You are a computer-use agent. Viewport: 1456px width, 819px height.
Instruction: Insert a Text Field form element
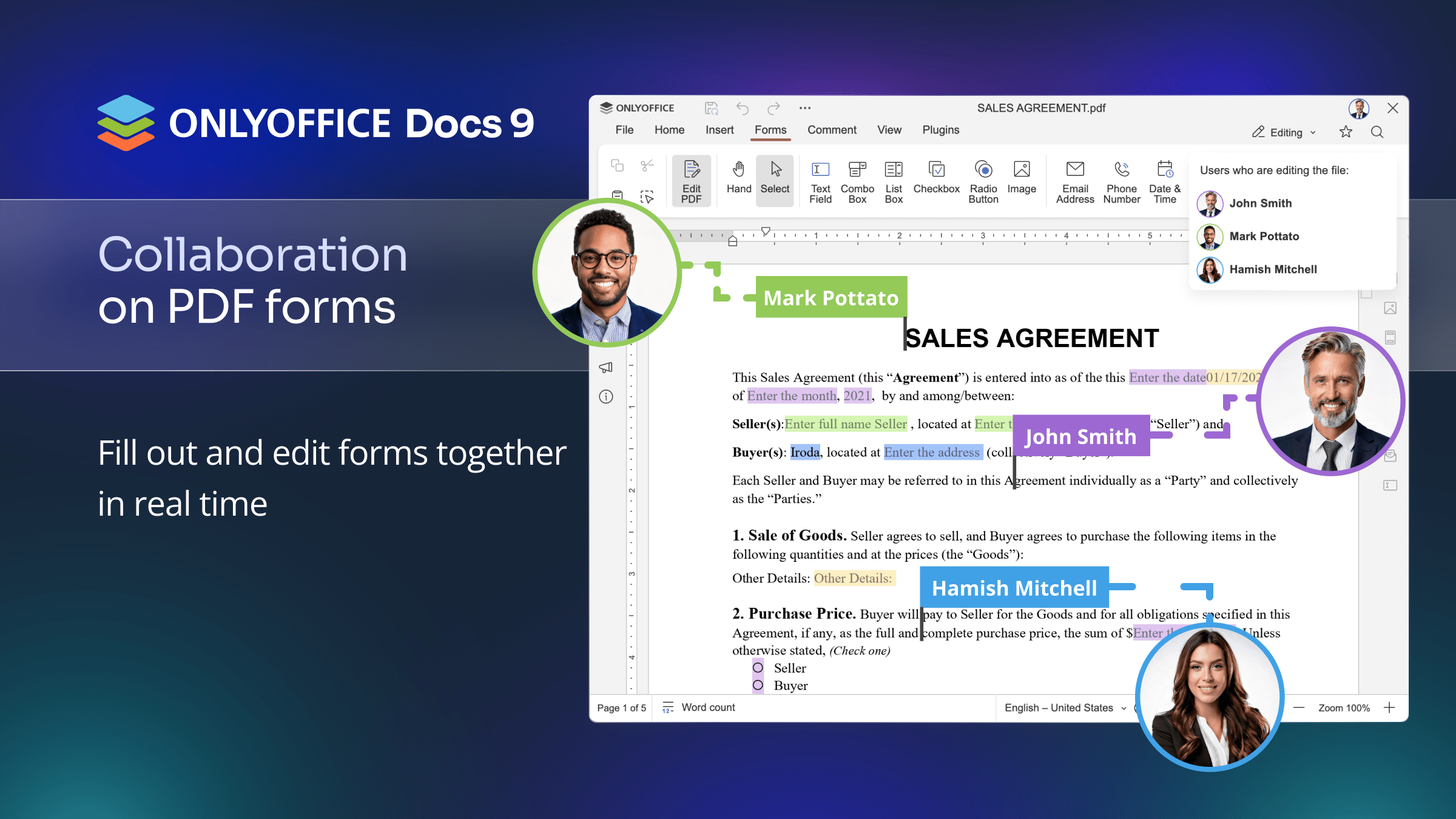(820, 181)
